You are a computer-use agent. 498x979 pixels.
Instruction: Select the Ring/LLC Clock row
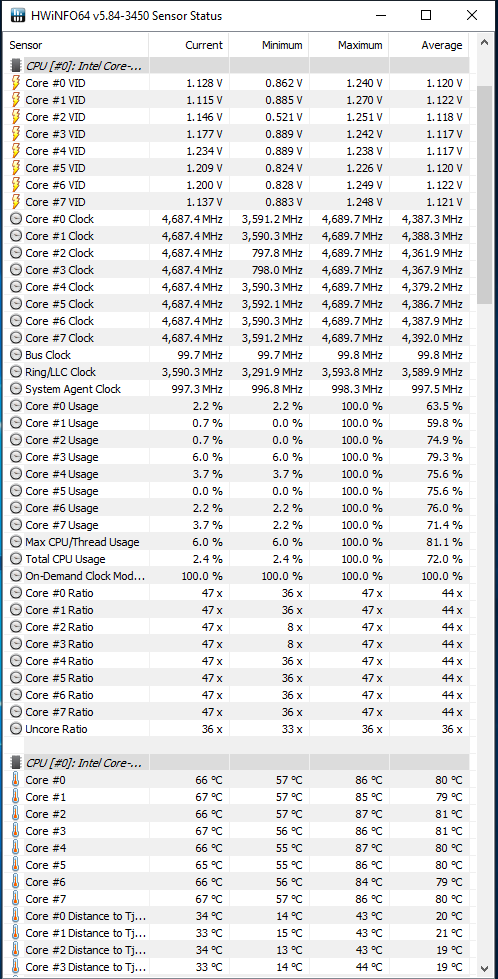click(x=237, y=371)
